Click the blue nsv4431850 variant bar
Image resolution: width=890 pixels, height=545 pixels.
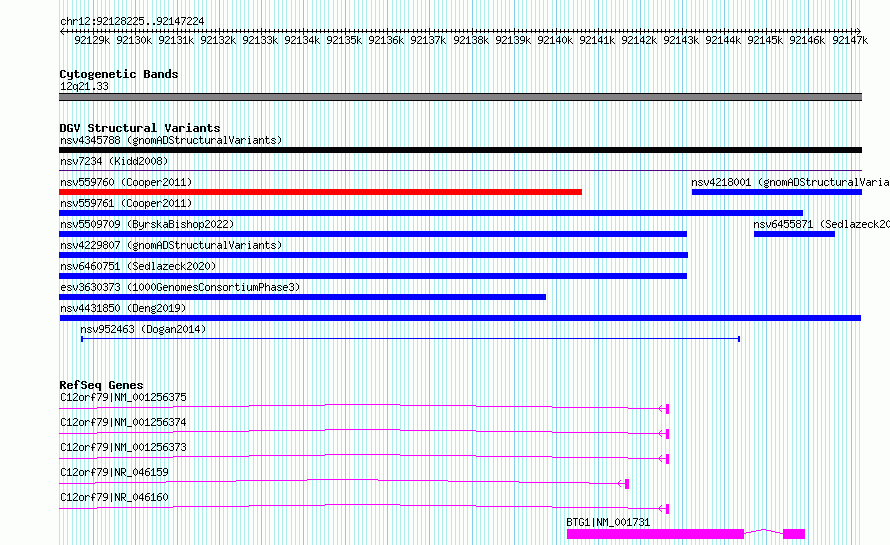pyautogui.click(x=460, y=318)
